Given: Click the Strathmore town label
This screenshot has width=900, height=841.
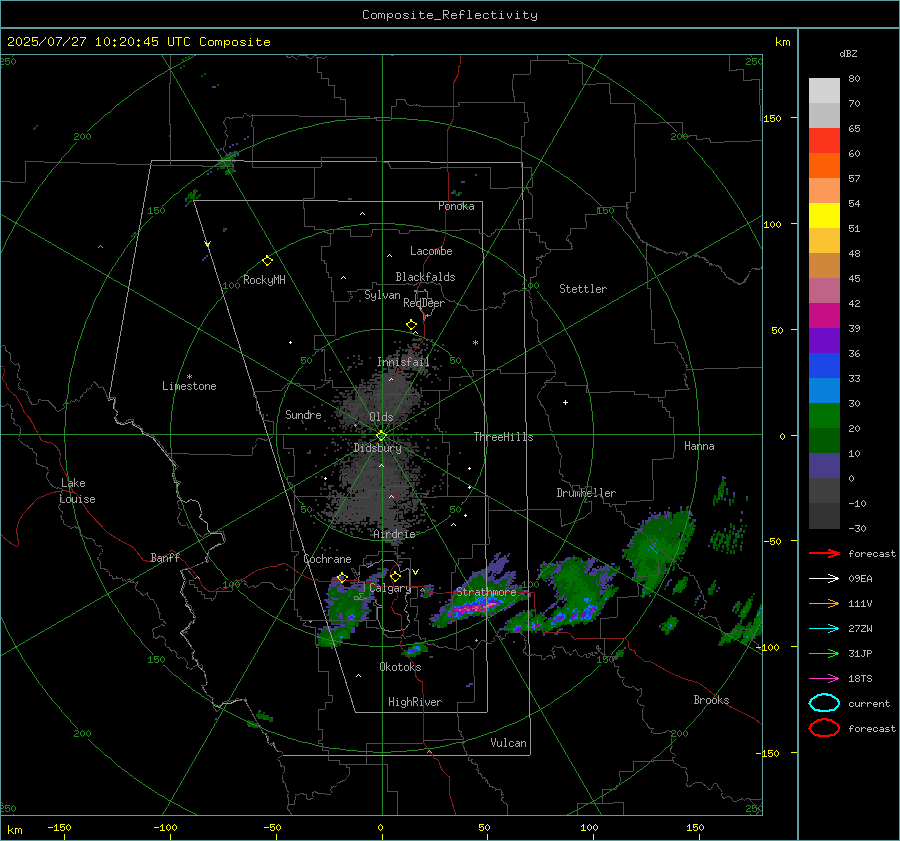Looking at the screenshot, I should [x=486, y=592].
